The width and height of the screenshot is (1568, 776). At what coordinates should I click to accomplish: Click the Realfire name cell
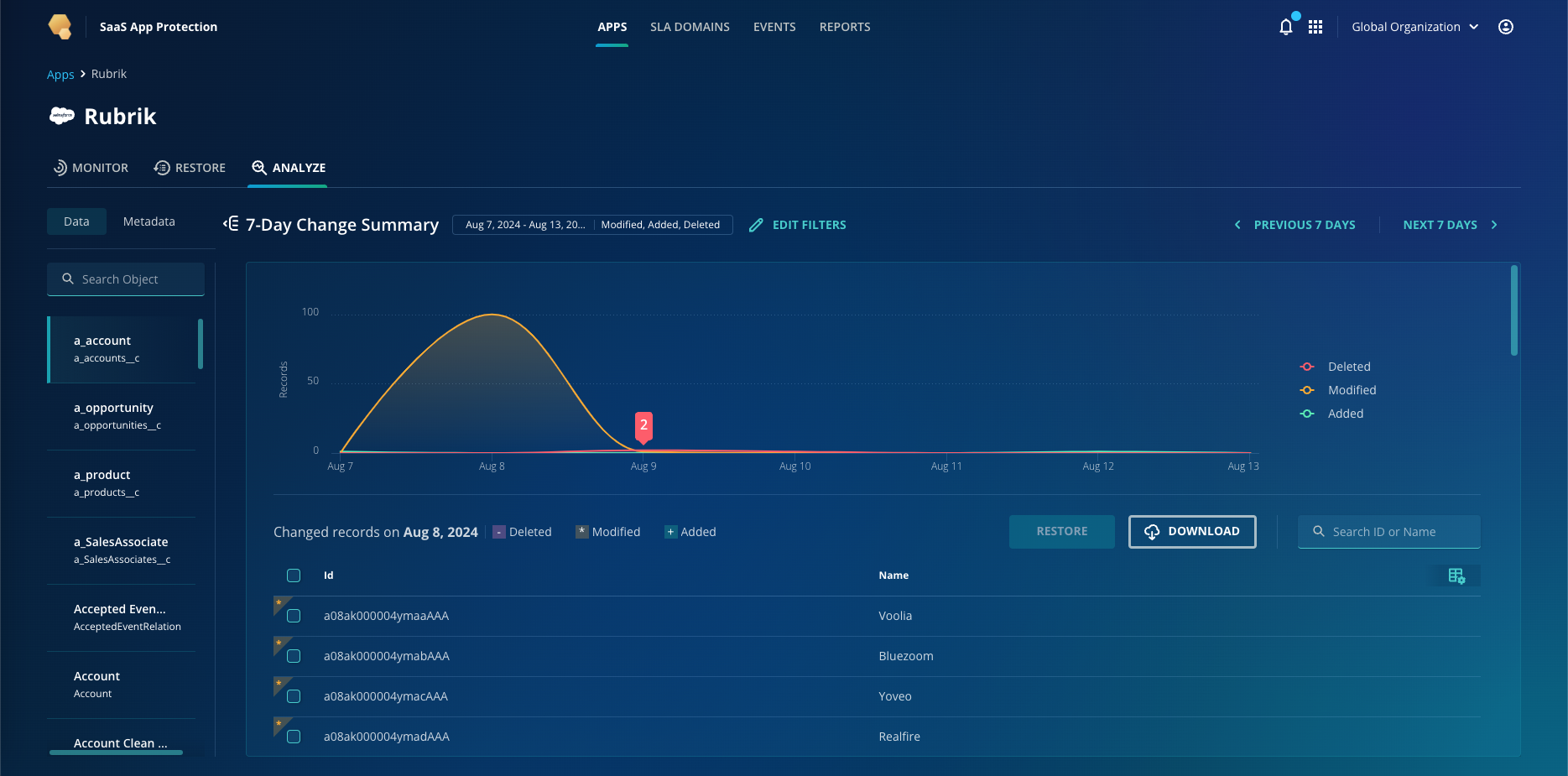[x=899, y=737]
